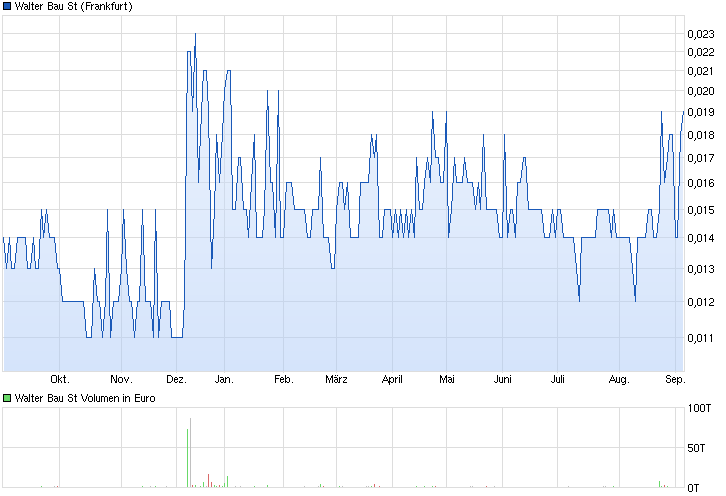Click the 0,012 price axis label
Screen dimensions: 726x496
click(701, 302)
